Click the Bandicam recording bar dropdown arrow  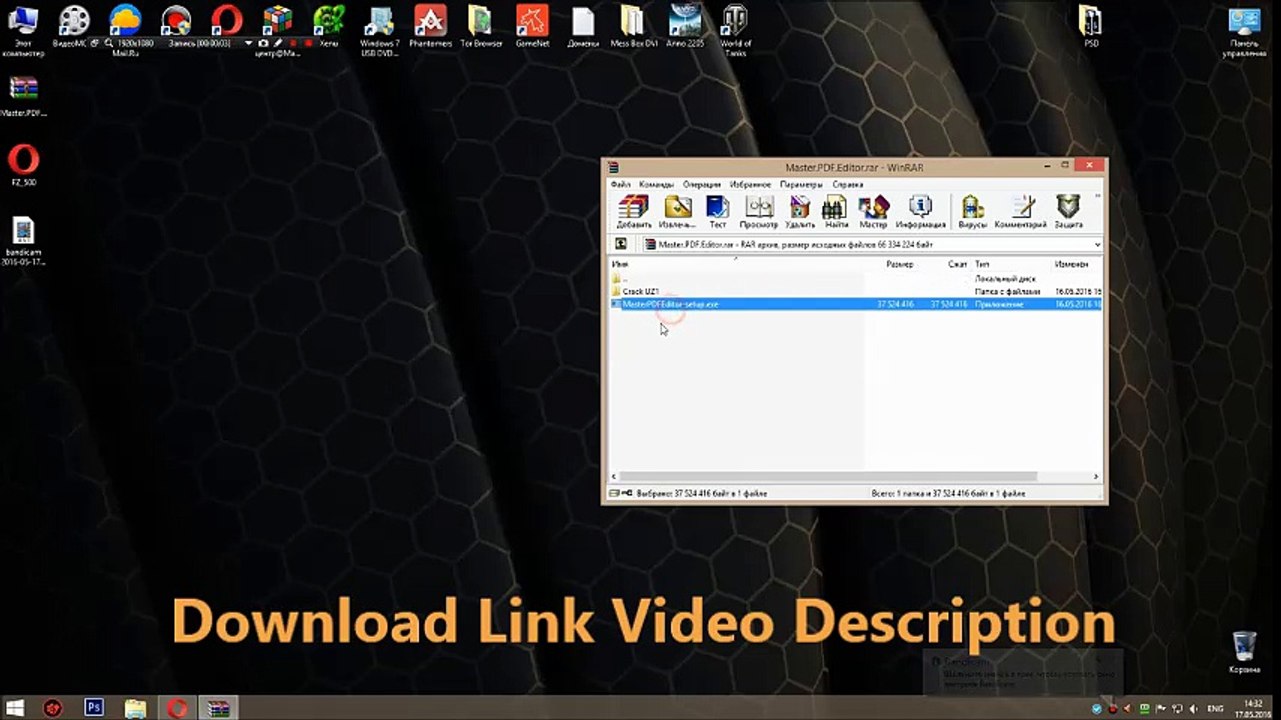(x=249, y=44)
